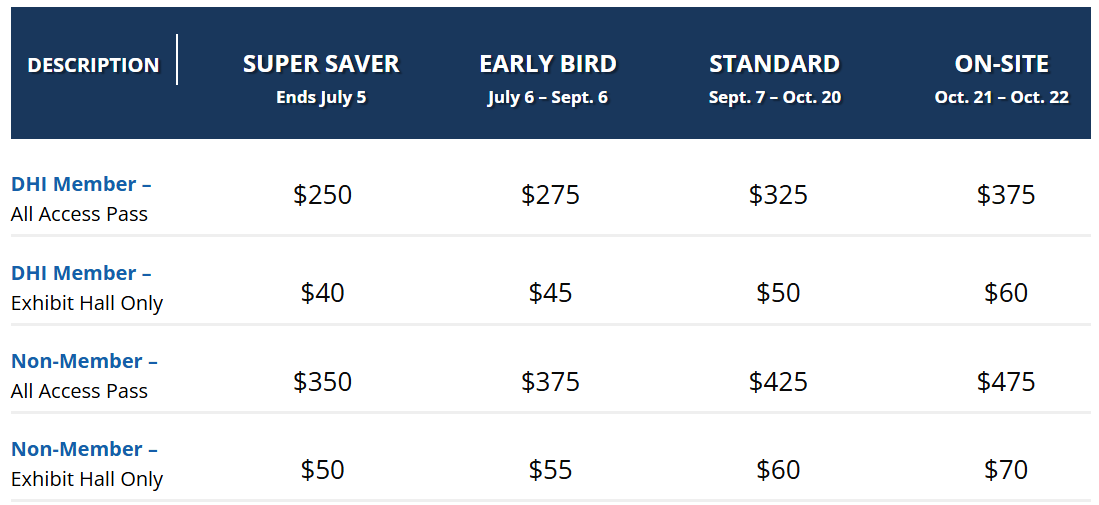This screenshot has height=505, width=1099.
Task: Open the Non-Member link above All Access Pass
Action: (84, 361)
